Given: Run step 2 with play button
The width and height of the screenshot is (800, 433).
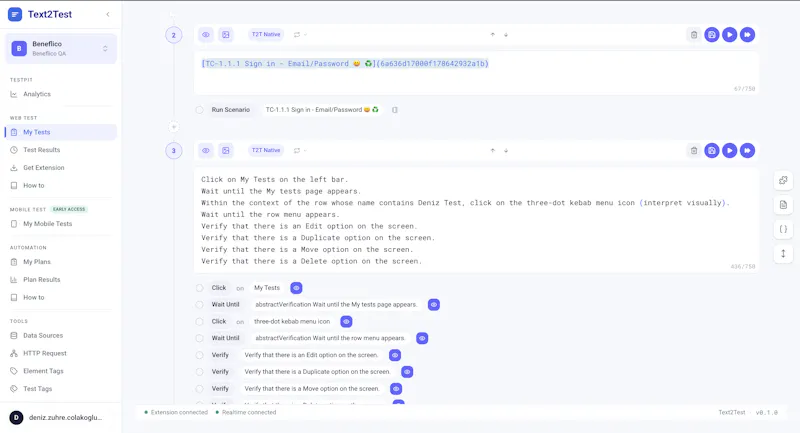Looking at the screenshot, I should click(730, 35).
